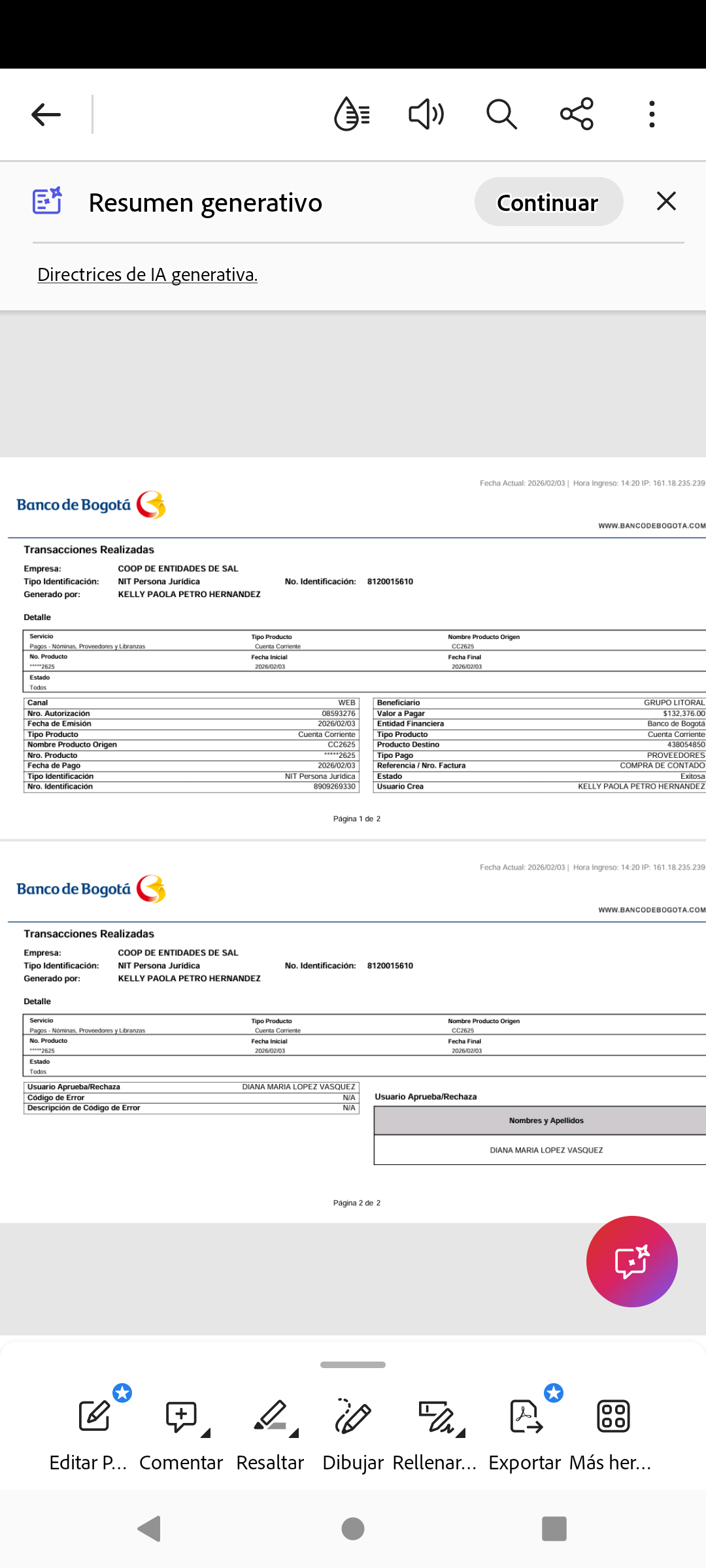Image resolution: width=706 pixels, height=1568 pixels.
Task: Expand Rellenar y firmar options arrow
Action: coord(460,1433)
